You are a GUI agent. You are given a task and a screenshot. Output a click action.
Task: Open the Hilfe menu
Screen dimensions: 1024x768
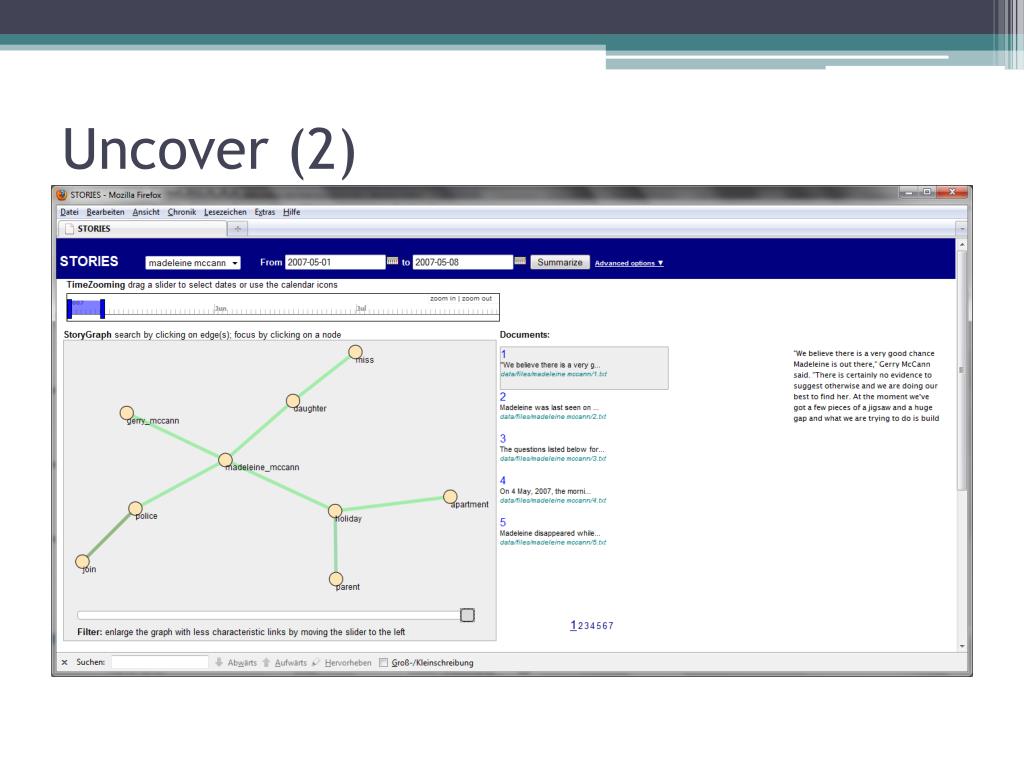[x=291, y=212]
